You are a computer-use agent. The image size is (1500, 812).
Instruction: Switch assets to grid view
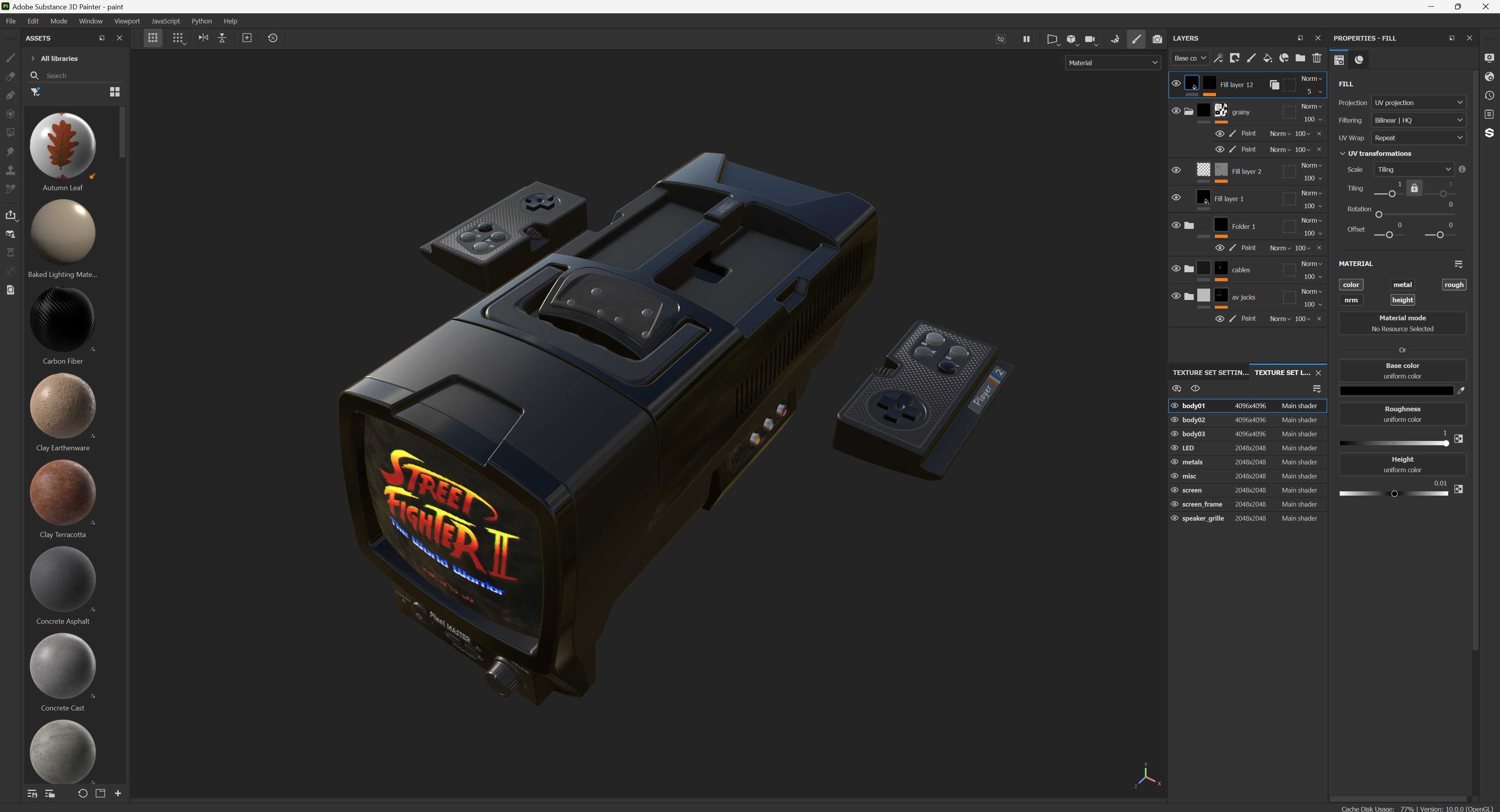[x=115, y=92]
